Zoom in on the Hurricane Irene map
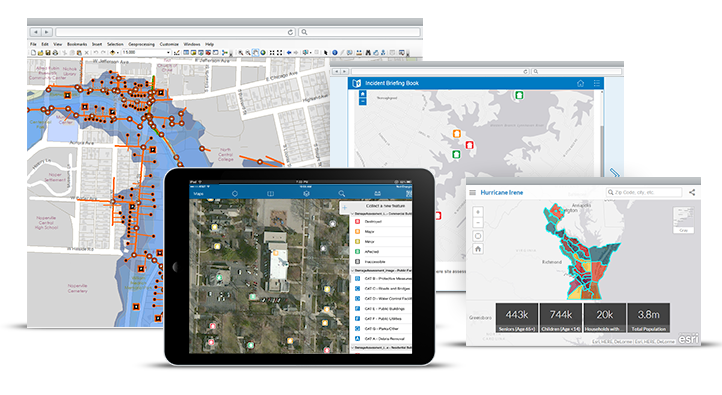 (x=478, y=212)
